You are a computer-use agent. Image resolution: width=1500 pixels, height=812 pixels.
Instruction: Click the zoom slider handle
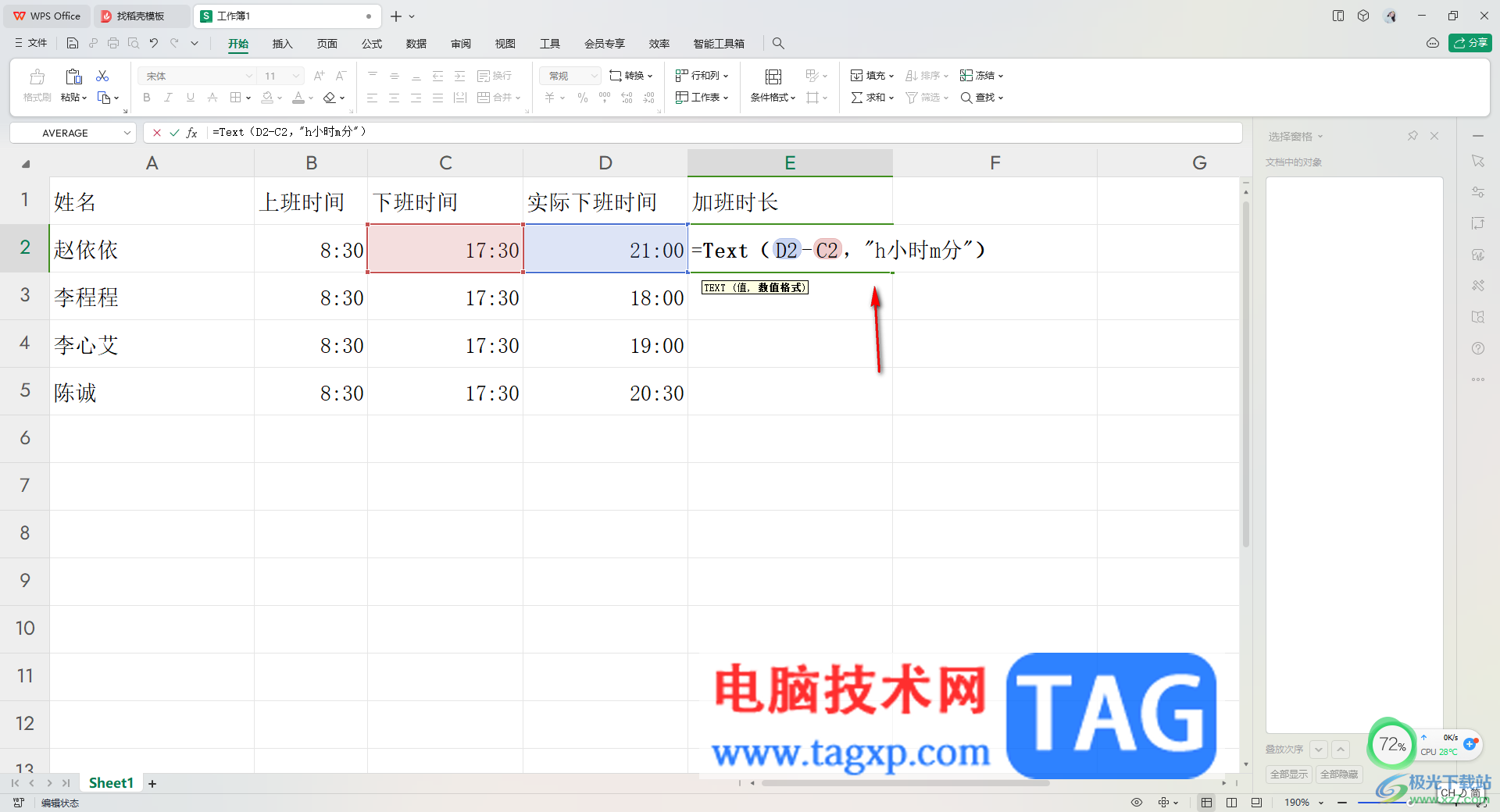(x=1409, y=803)
